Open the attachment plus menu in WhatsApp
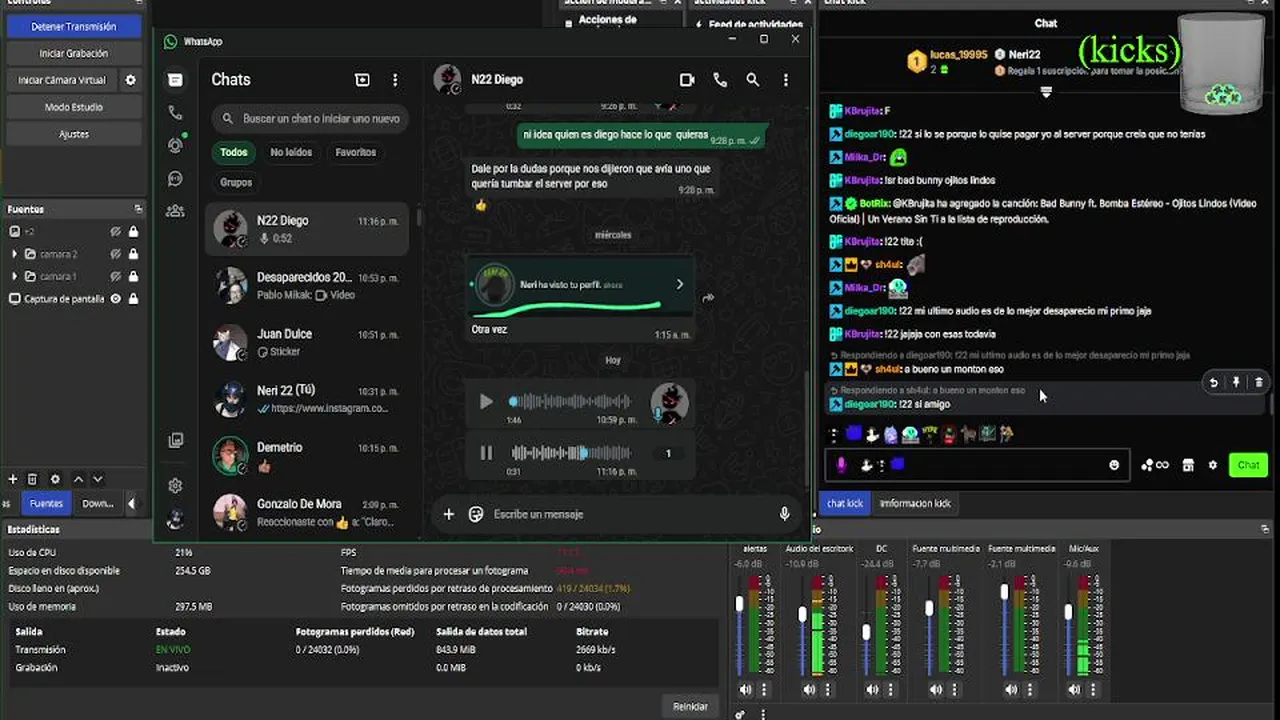Screen dimensions: 1280x720 pyautogui.click(x=449, y=514)
